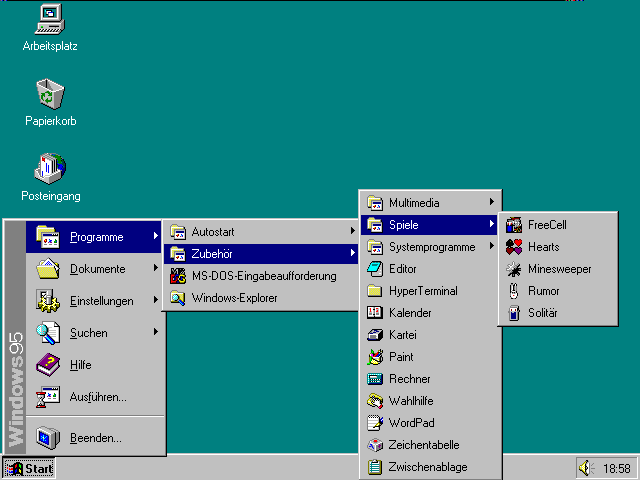The width and height of the screenshot is (640, 480).
Task: Open Solitär using its card deck icon
Action: point(514,313)
